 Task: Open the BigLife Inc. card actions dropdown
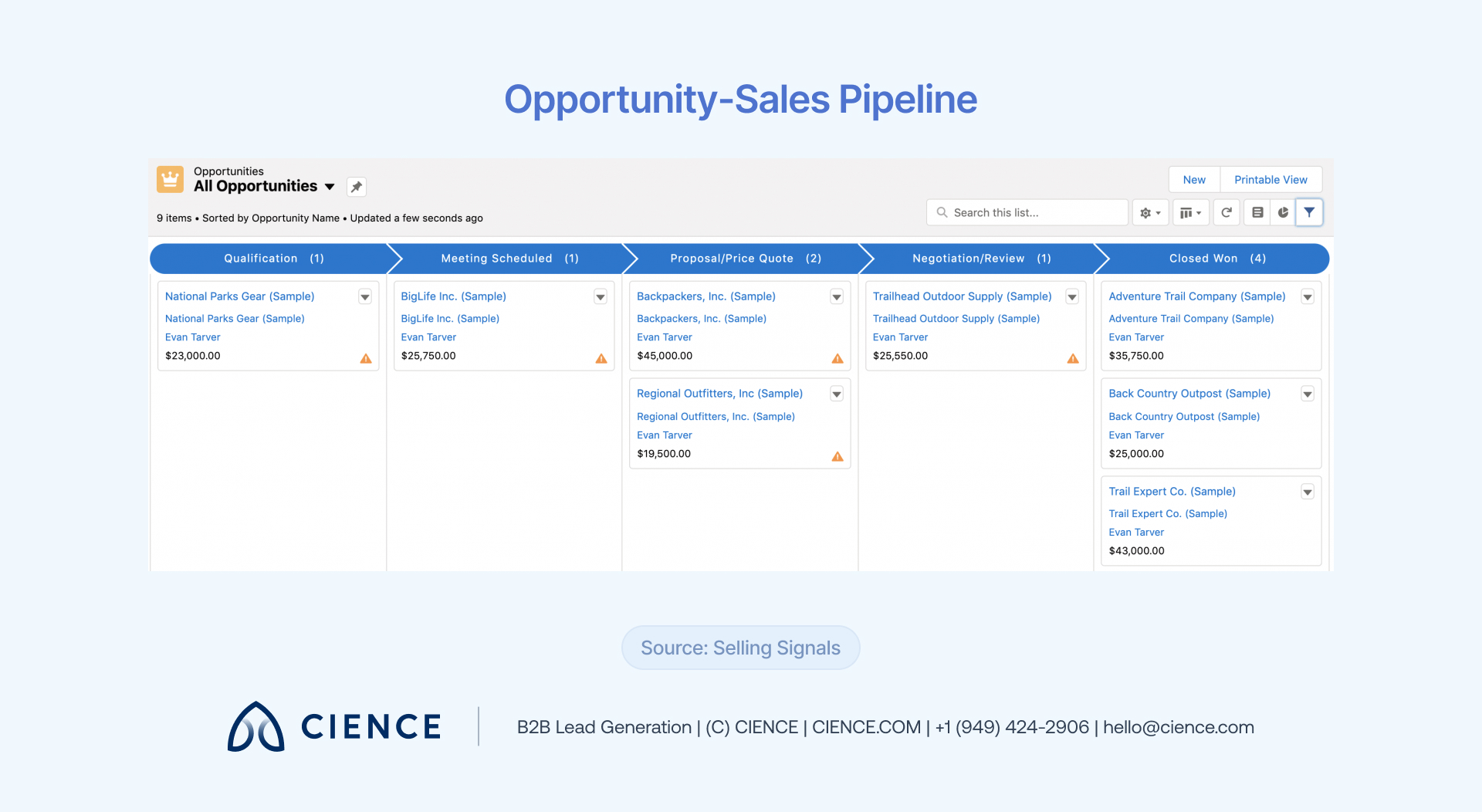click(x=600, y=296)
